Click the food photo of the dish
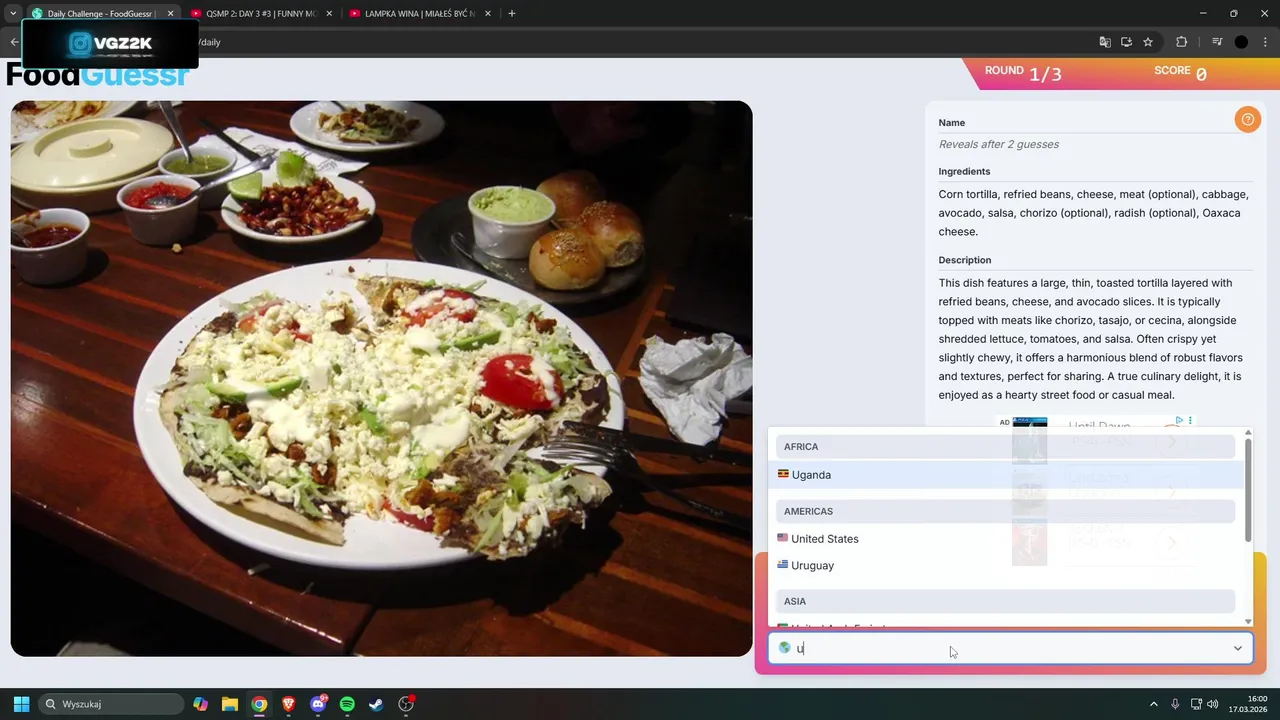The width and height of the screenshot is (1280, 720). (381, 378)
